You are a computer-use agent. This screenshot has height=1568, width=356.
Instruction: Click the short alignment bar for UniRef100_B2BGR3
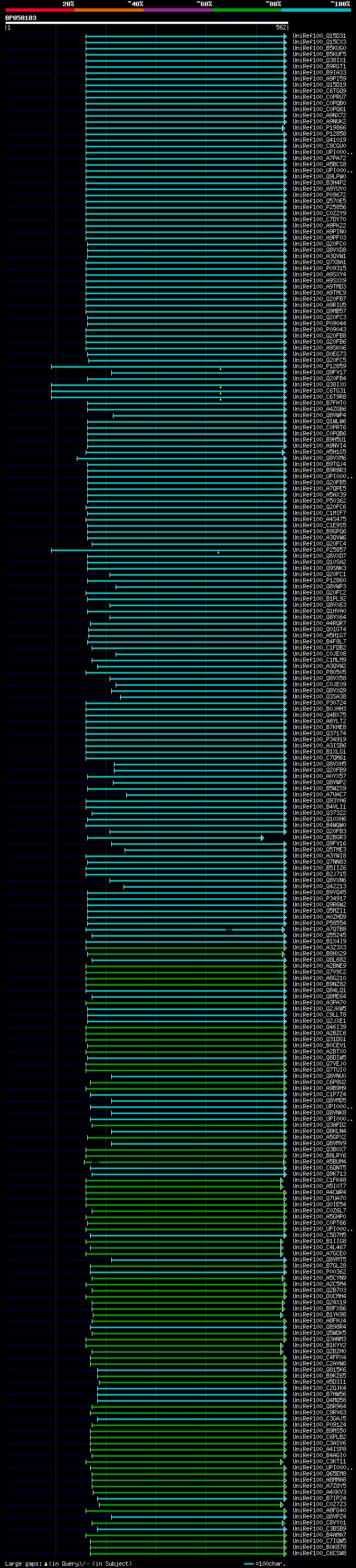coord(175,838)
